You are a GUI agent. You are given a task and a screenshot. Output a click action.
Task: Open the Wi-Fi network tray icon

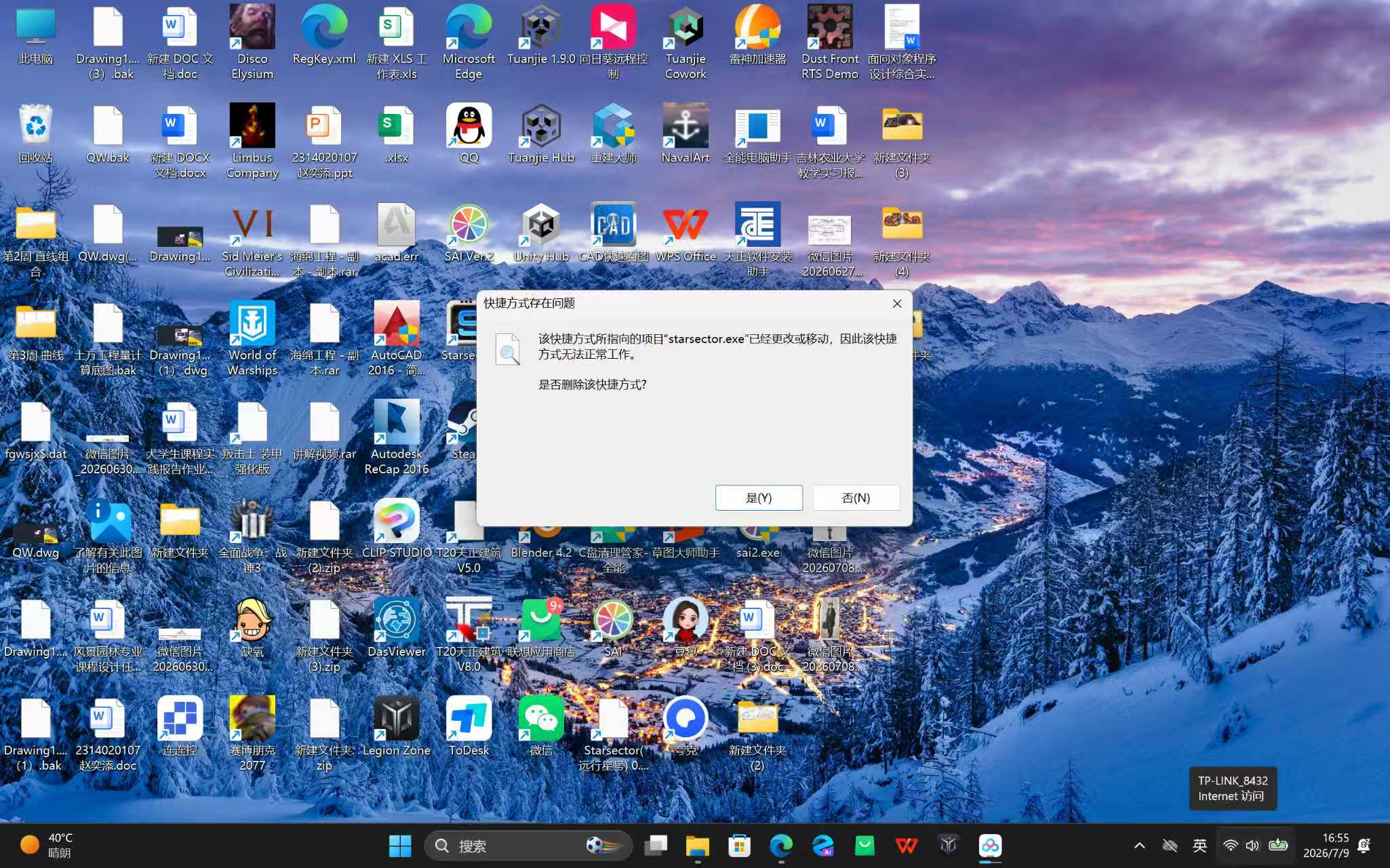click(1230, 846)
